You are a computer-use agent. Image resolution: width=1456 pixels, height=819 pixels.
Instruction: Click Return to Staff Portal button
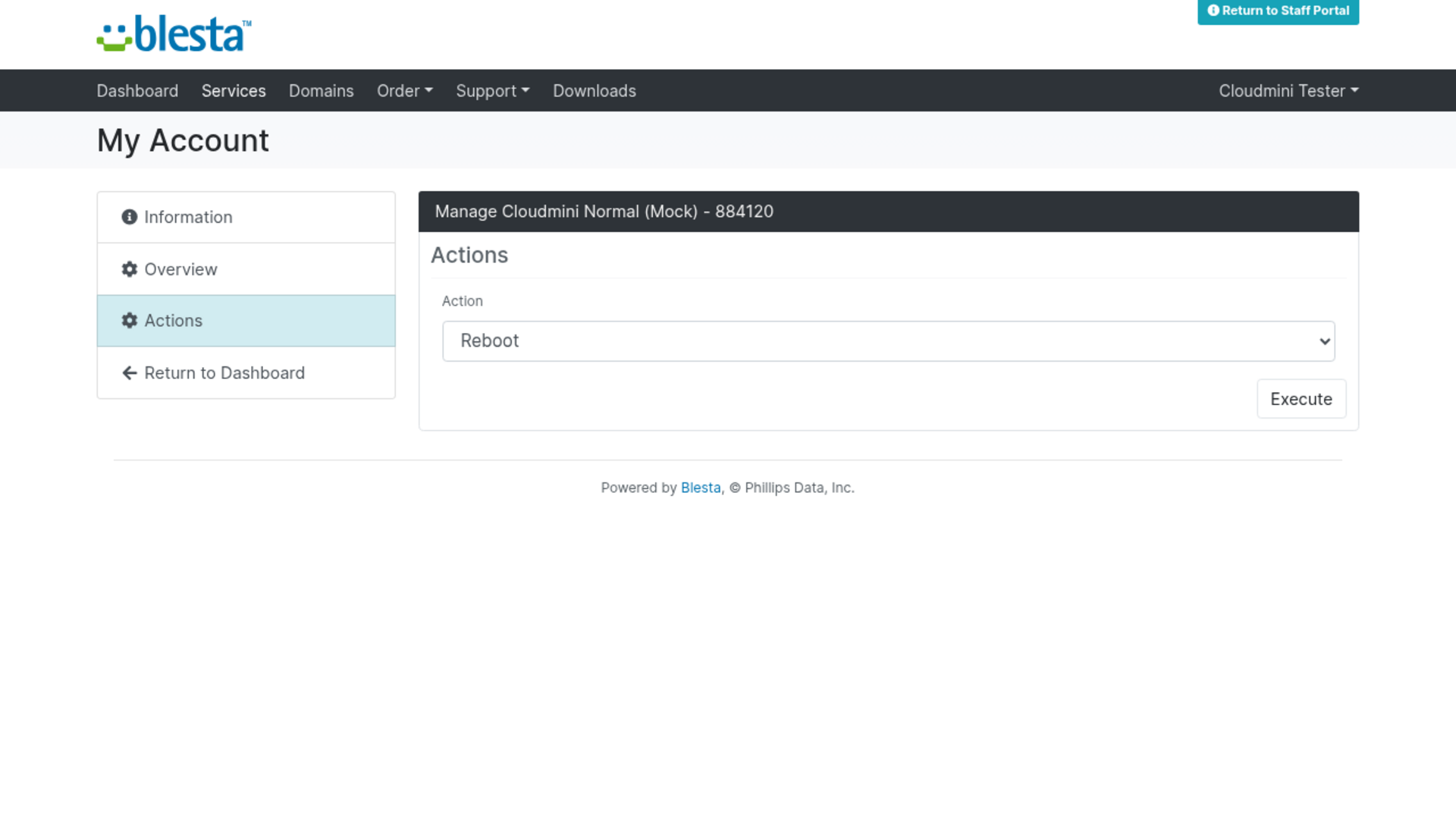pyautogui.click(x=1278, y=11)
